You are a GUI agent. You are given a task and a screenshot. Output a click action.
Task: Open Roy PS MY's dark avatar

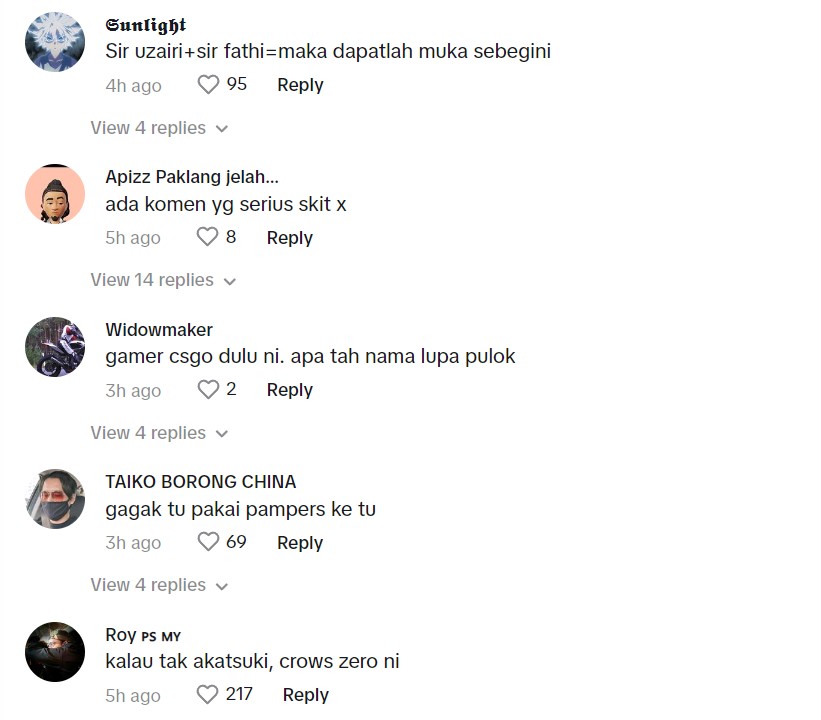coord(55,652)
